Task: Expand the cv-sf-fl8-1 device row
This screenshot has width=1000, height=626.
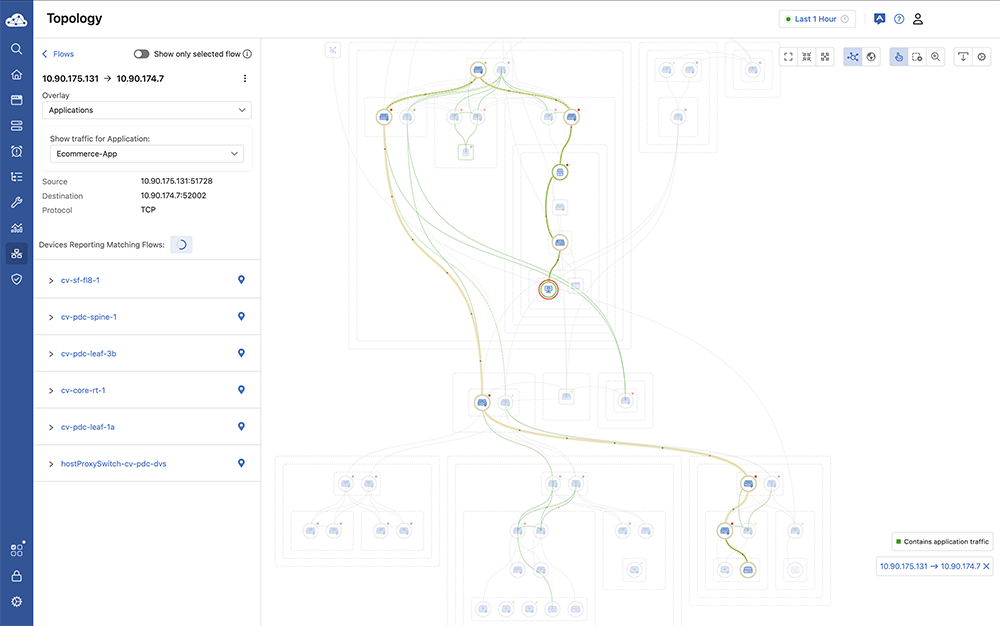Action: (51, 280)
